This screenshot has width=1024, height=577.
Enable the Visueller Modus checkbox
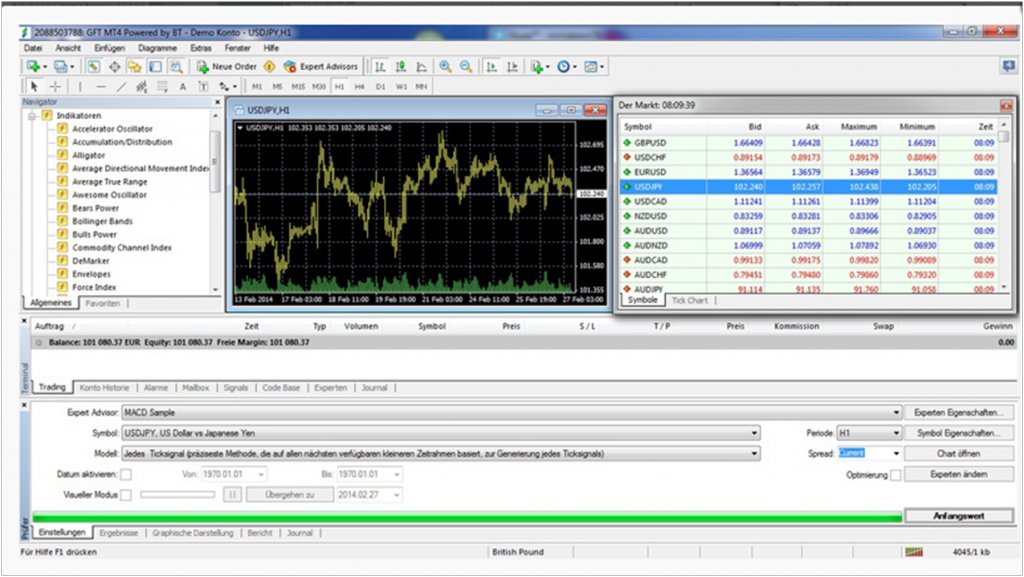(126, 495)
